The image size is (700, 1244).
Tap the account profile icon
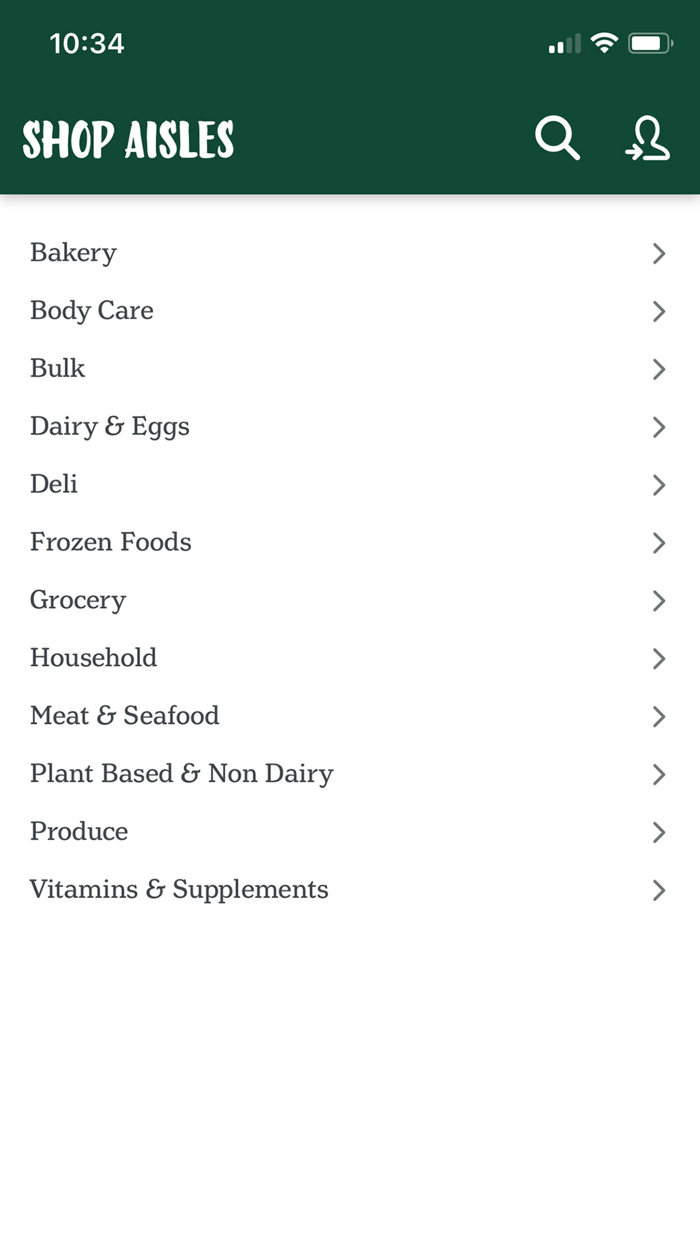coord(648,139)
